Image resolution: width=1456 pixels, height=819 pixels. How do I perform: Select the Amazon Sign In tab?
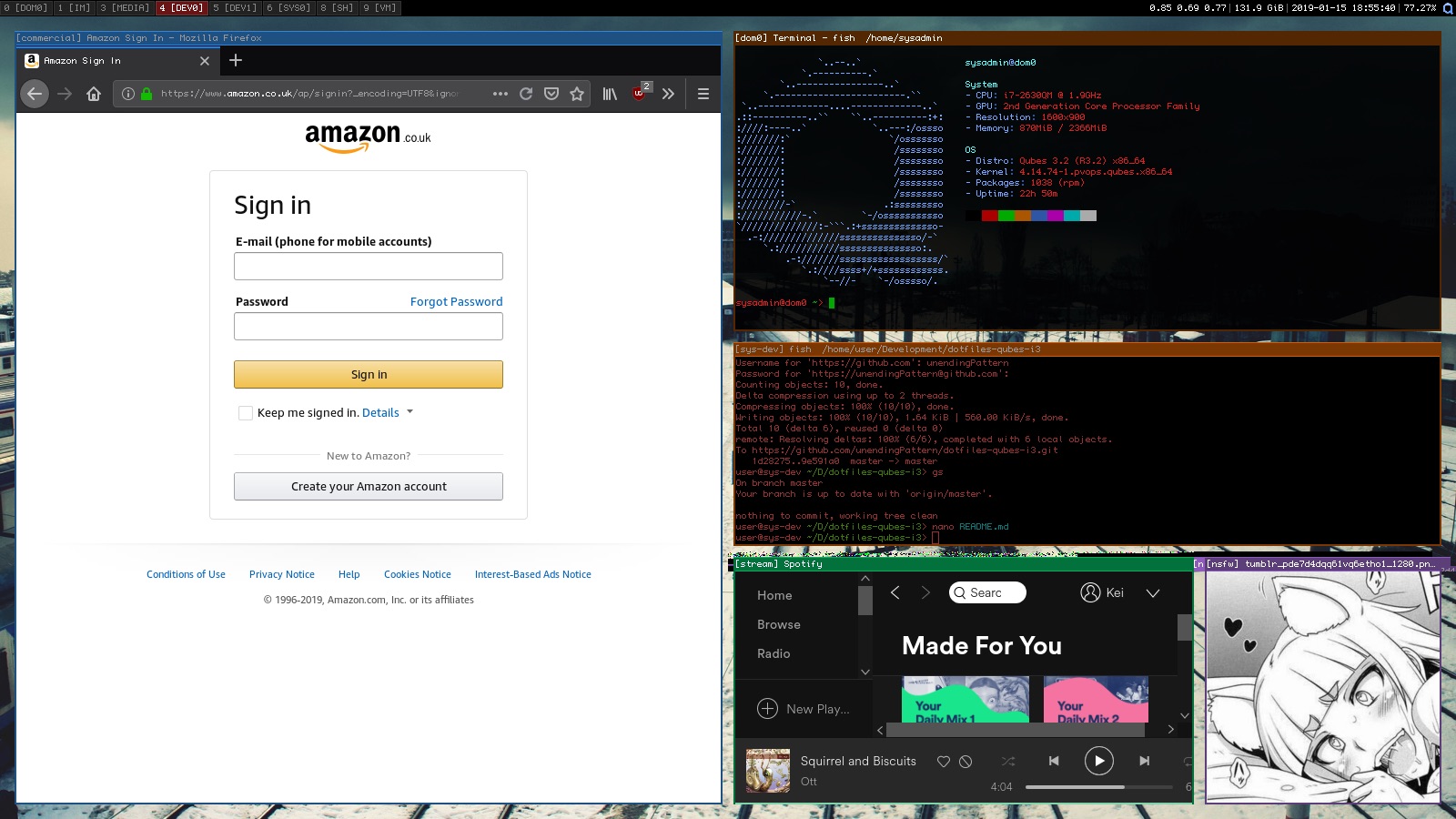point(116,61)
